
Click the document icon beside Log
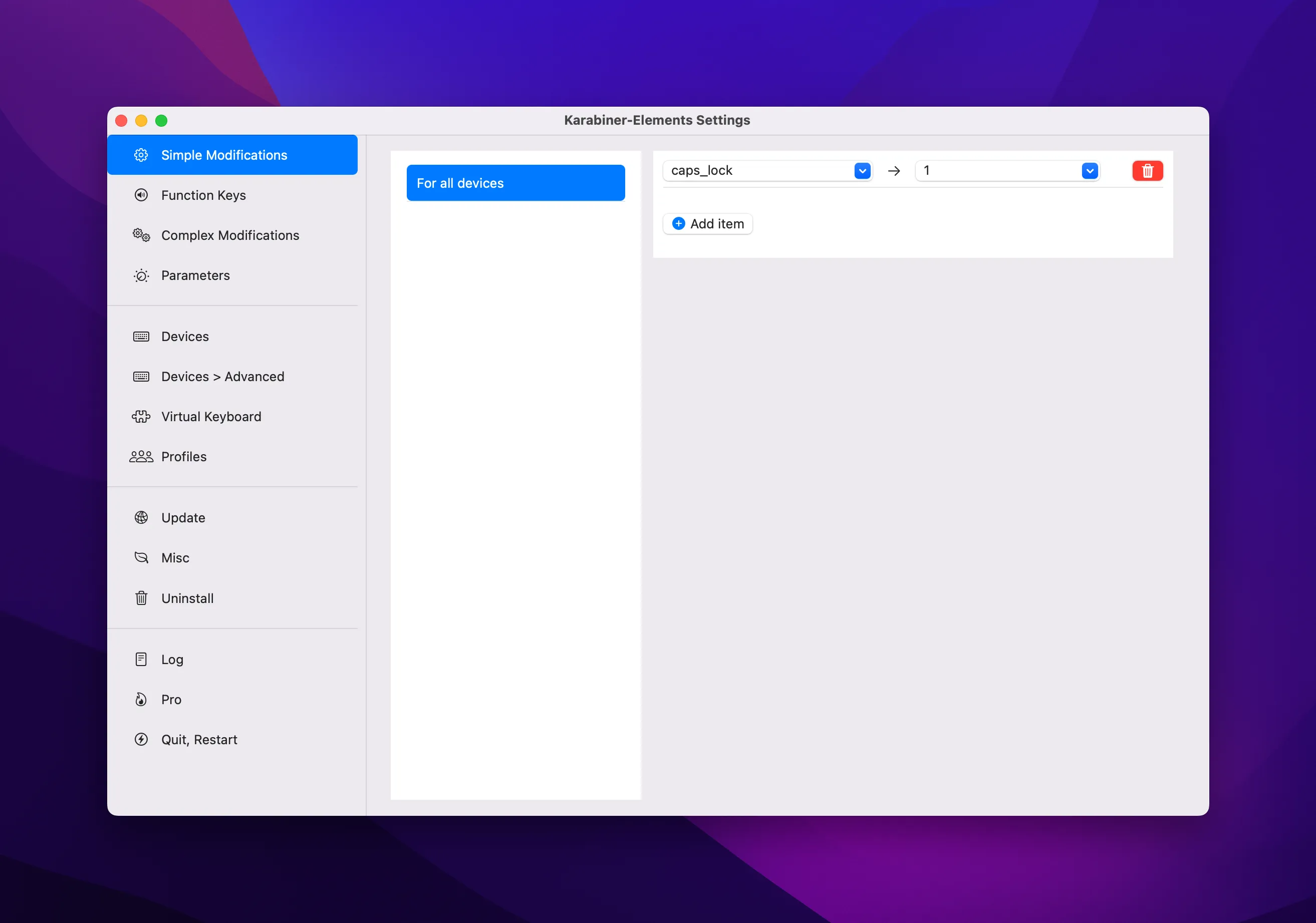[141, 660]
